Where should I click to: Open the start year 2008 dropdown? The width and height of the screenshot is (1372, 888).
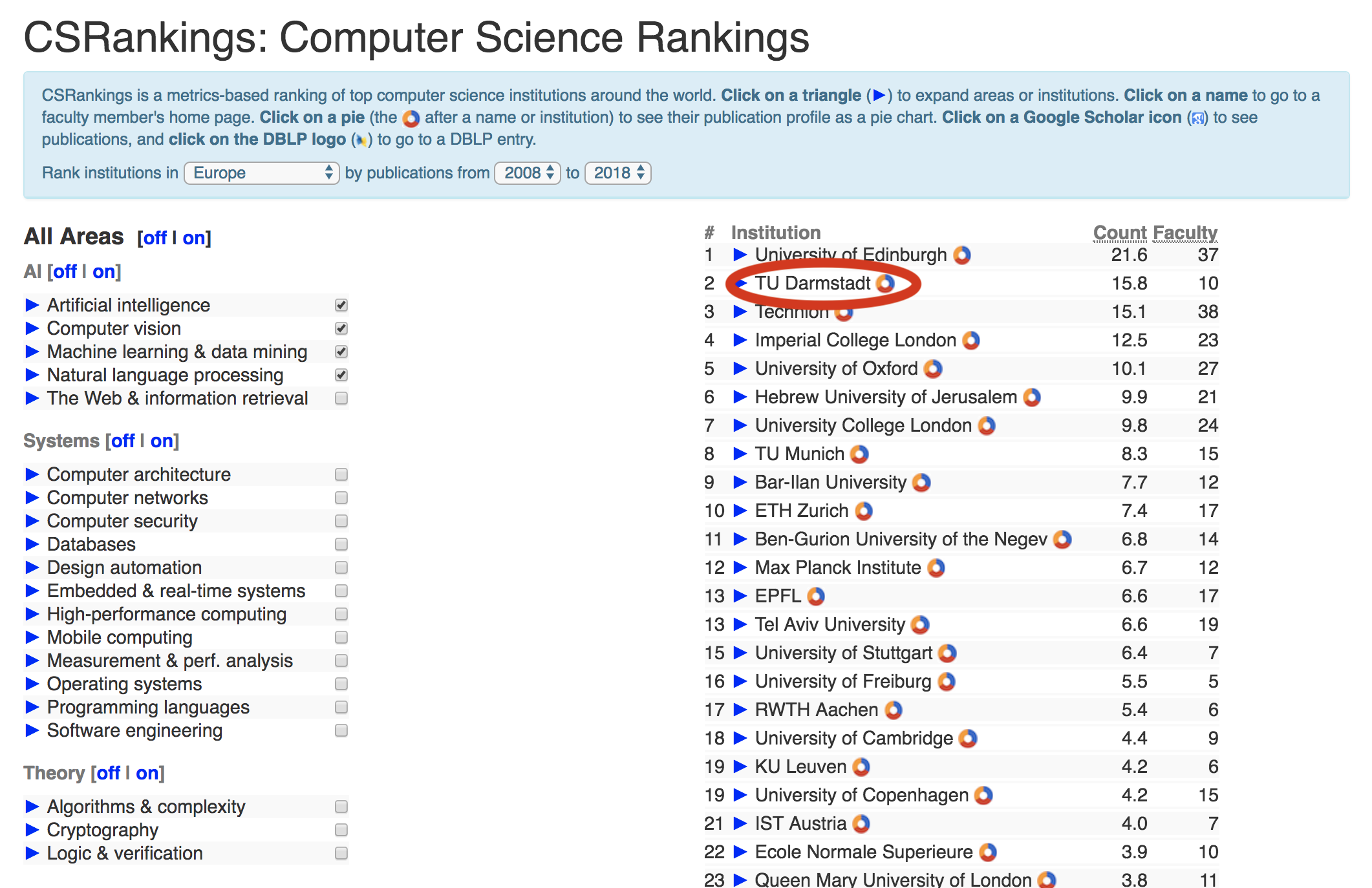(x=527, y=173)
